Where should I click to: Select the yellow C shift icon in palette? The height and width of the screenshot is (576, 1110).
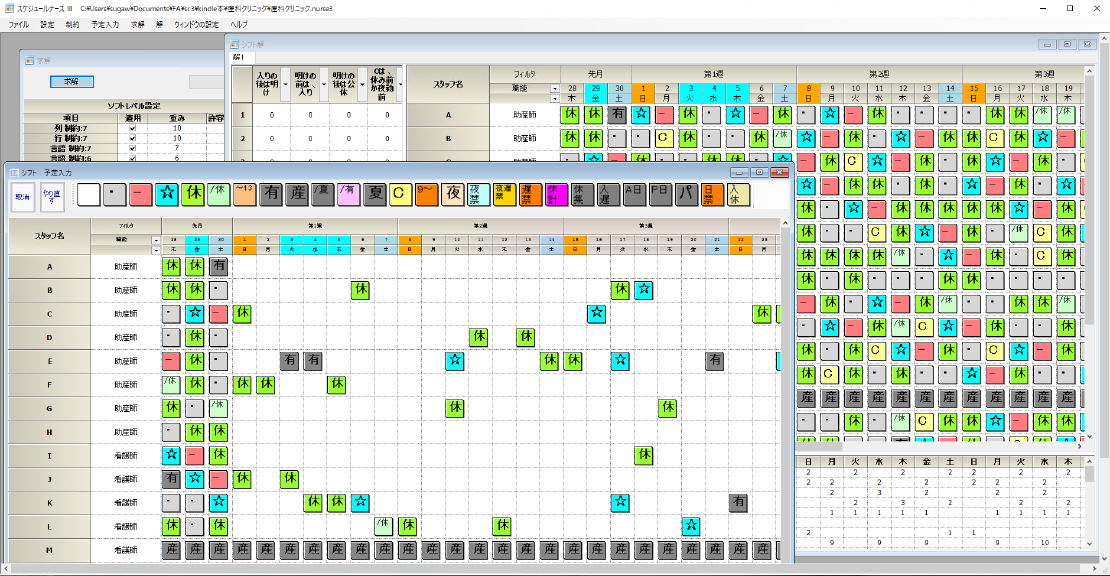coord(401,195)
